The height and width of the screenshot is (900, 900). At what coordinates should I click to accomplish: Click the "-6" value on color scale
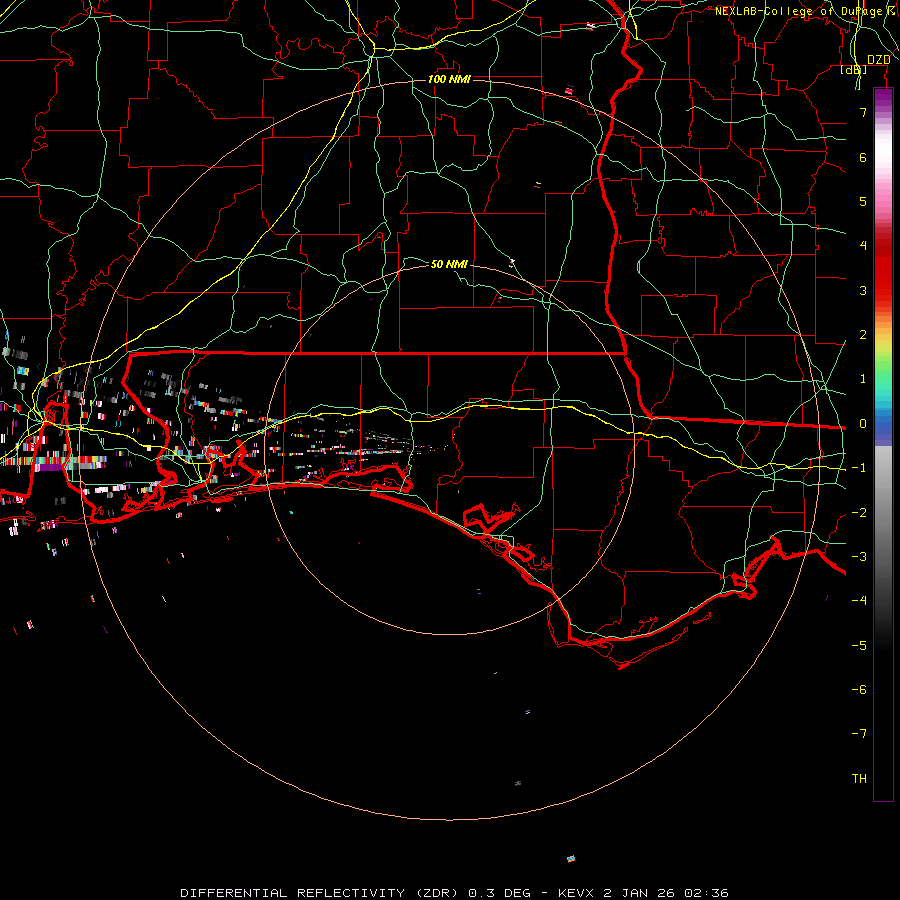coord(859,690)
